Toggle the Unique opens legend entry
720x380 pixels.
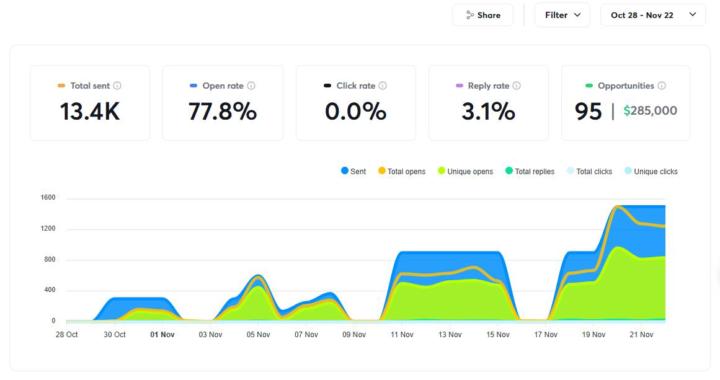(x=465, y=171)
